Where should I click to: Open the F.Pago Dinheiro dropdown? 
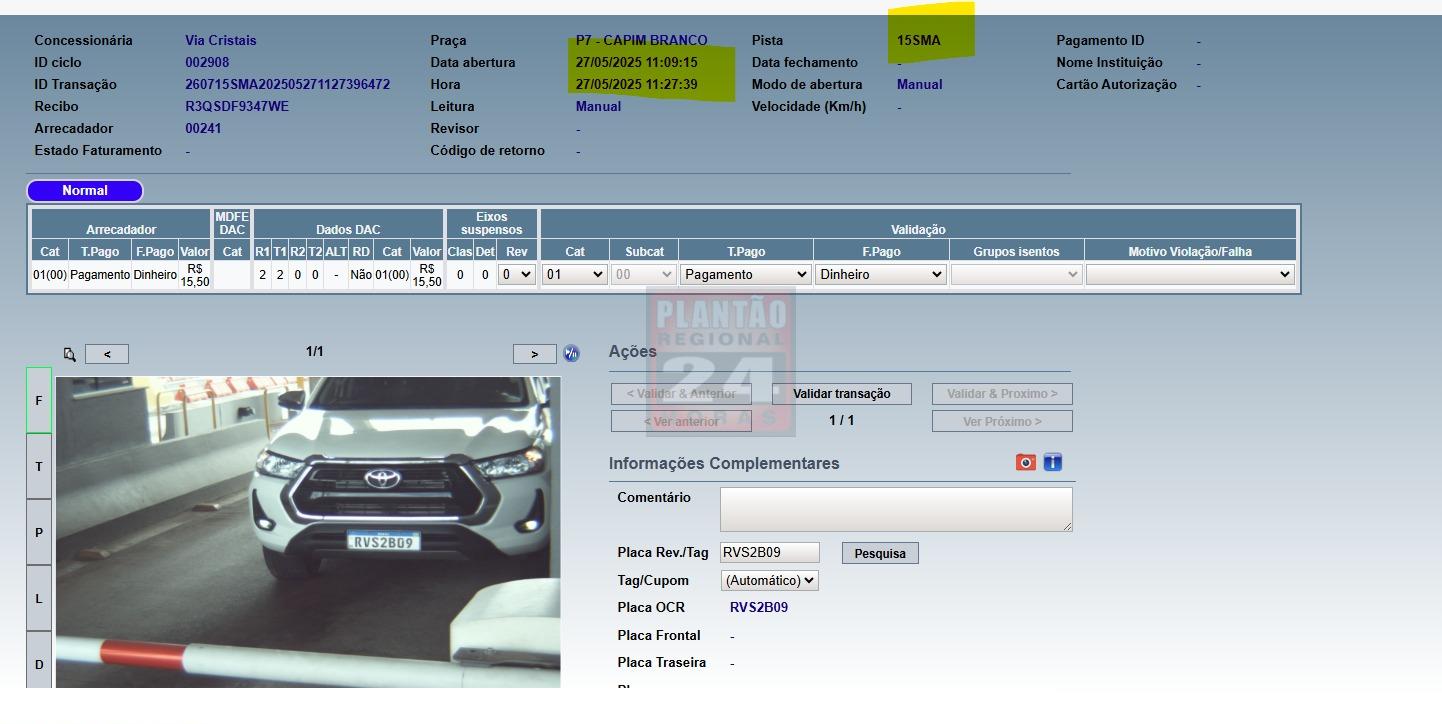point(880,274)
